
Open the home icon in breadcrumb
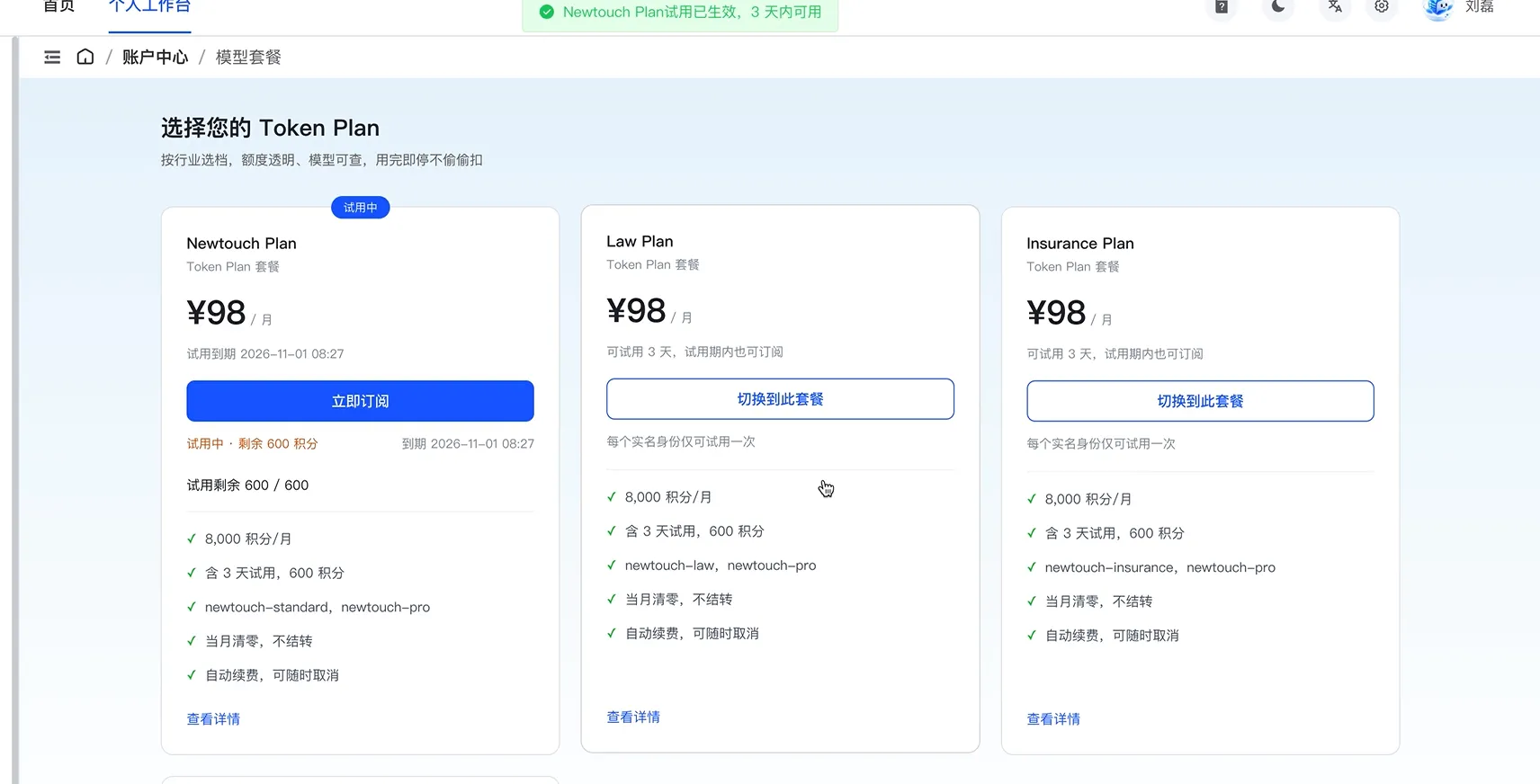tap(85, 57)
